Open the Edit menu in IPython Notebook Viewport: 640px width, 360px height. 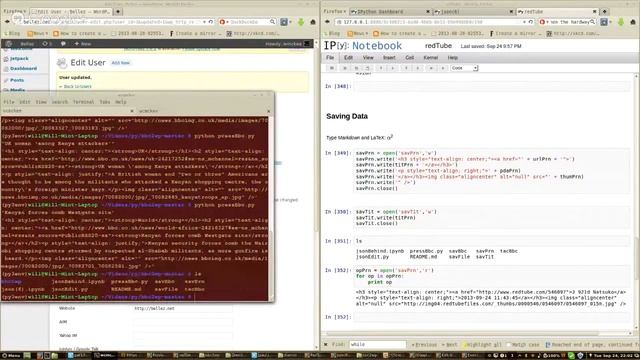(x=348, y=58)
